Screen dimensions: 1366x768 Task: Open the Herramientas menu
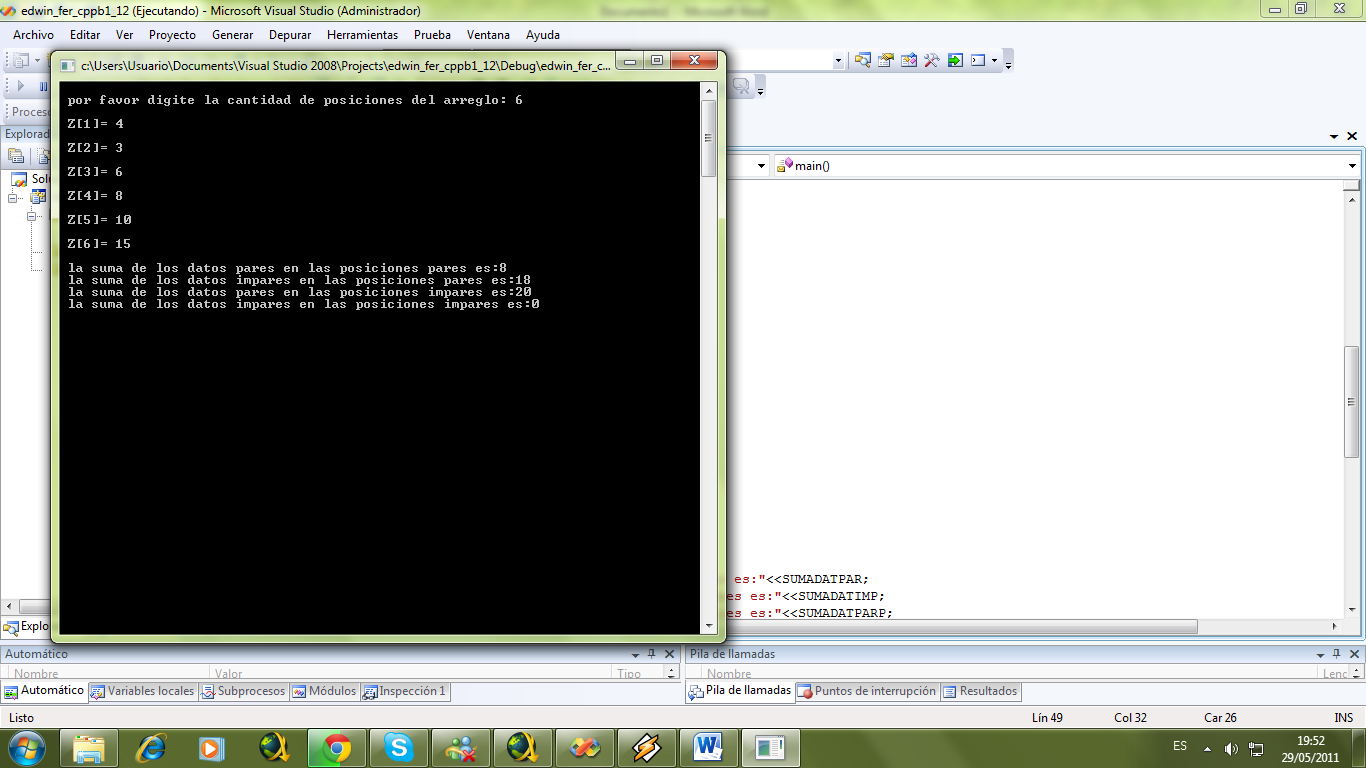tap(362, 35)
